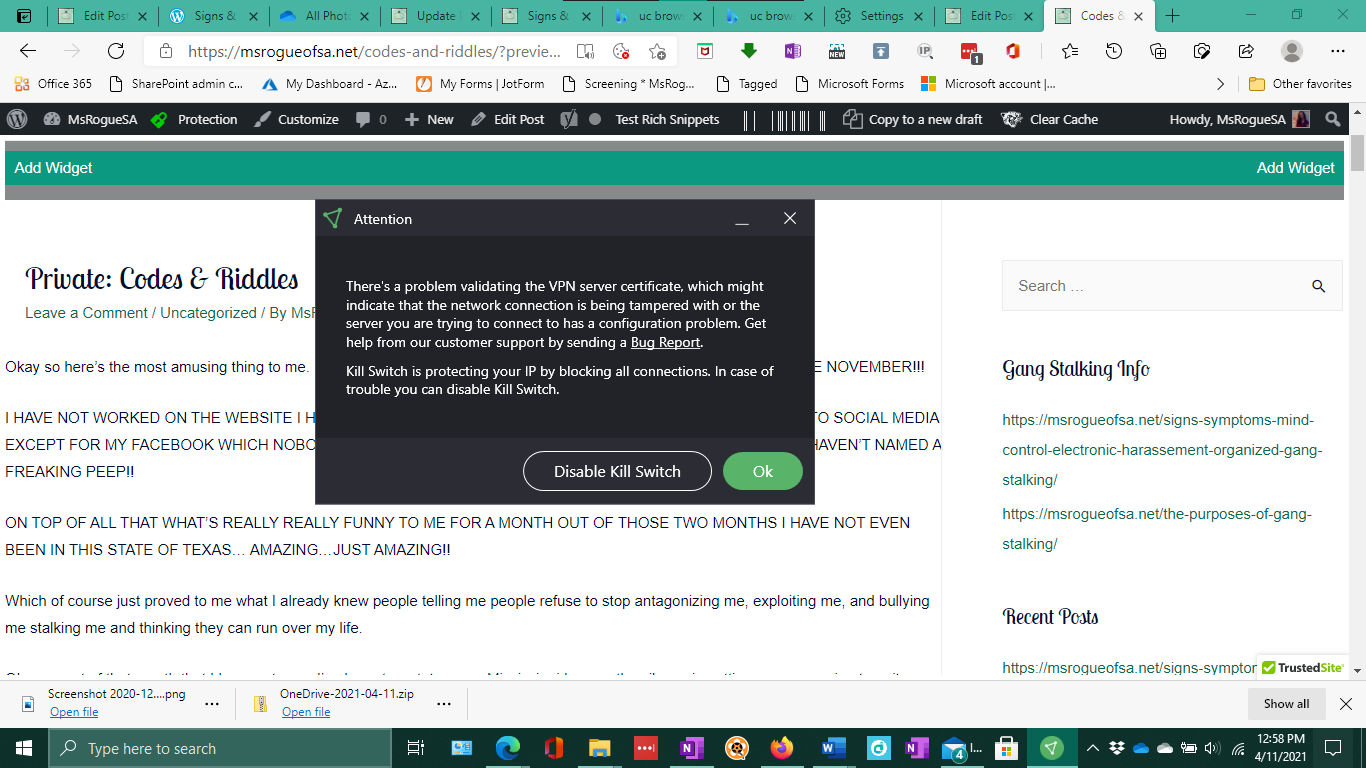Click the Office extension icon in toolbar

(1013, 51)
